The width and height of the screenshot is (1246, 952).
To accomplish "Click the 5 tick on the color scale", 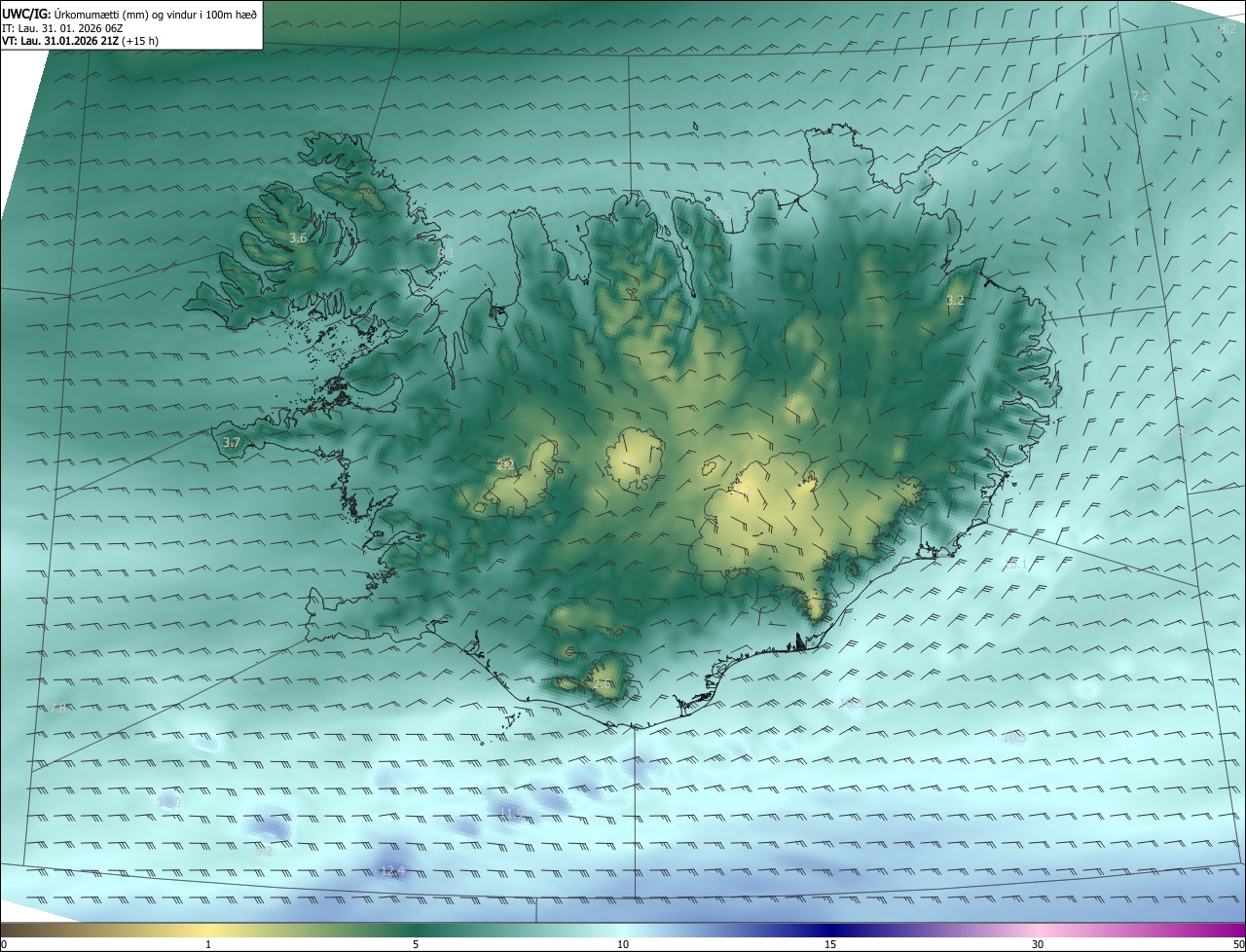I will coord(416,944).
